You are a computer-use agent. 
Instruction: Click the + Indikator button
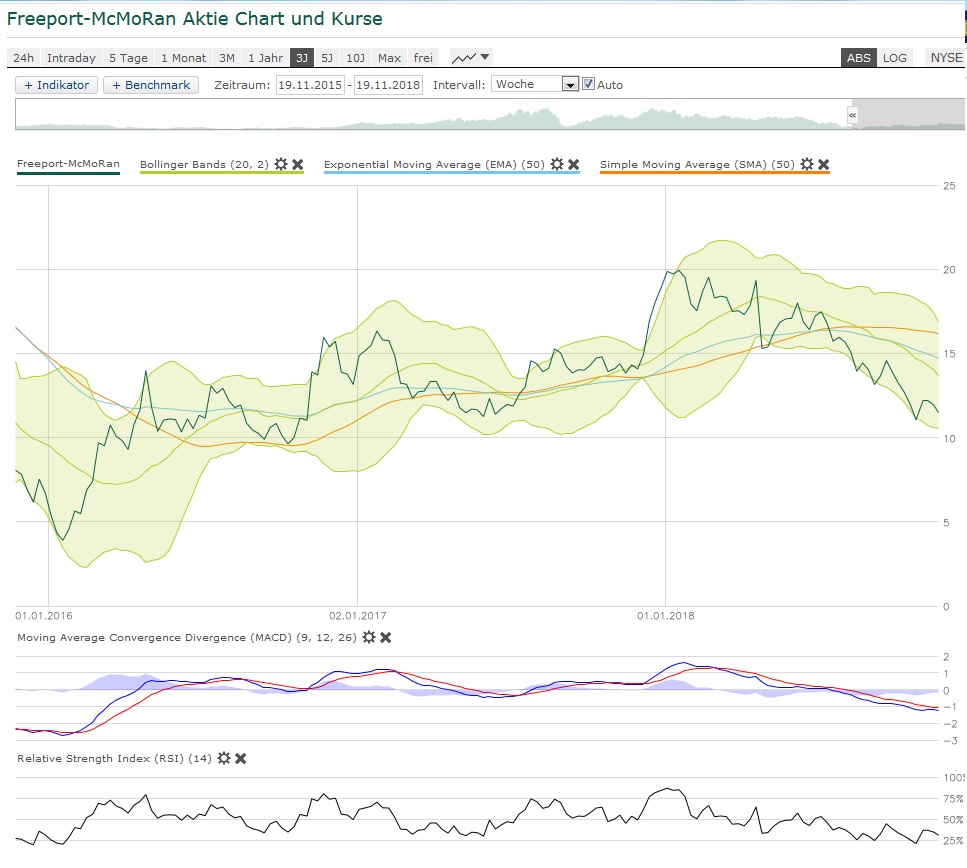(56, 85)
